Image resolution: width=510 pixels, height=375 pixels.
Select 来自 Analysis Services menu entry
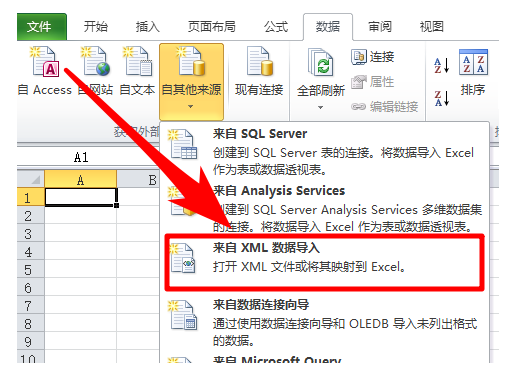coord(325,208)
